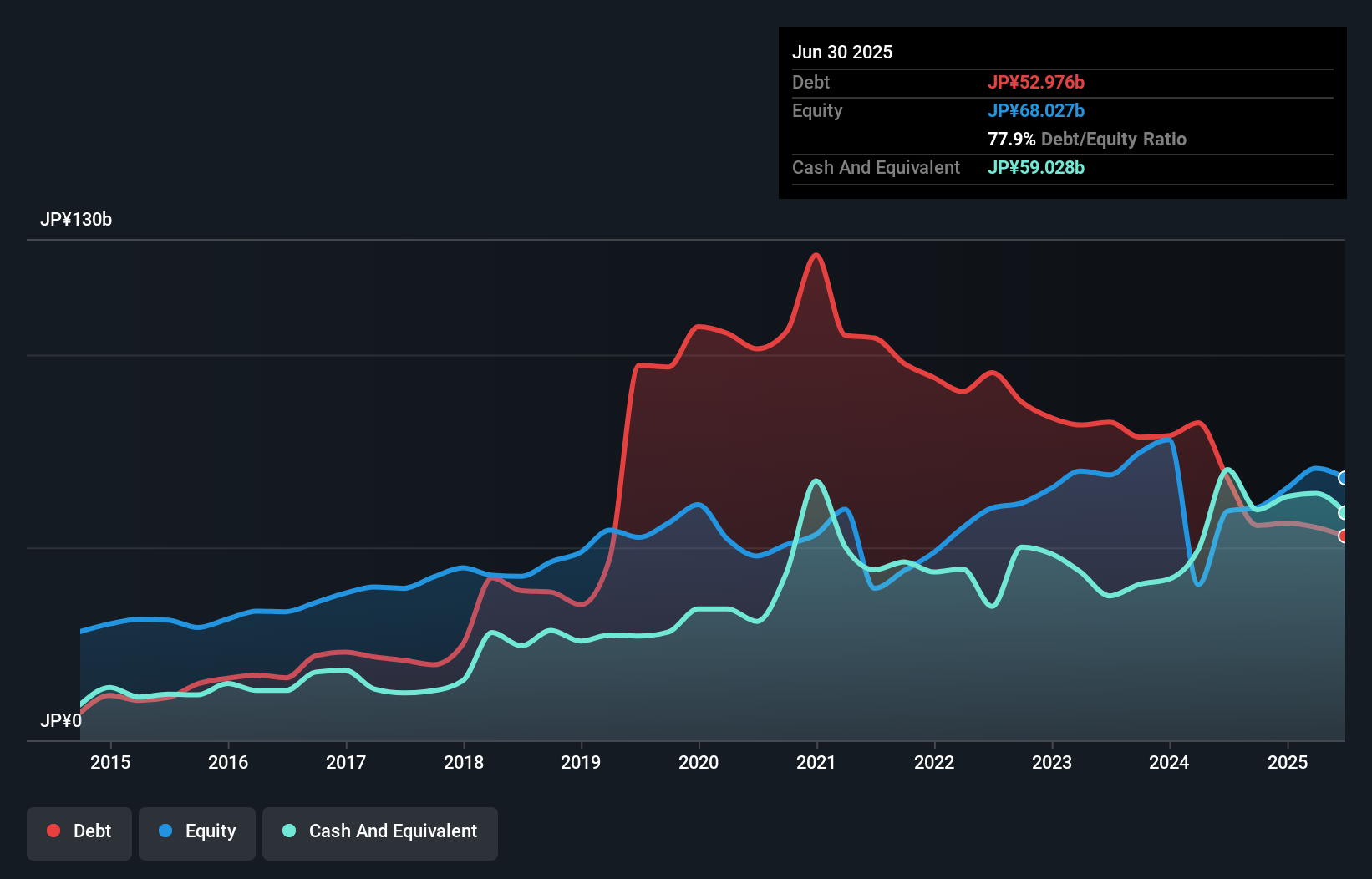This screenshot has height=879, width=1372.
Task: Click the JP¥130b axis label
Action: click(77, 220)
